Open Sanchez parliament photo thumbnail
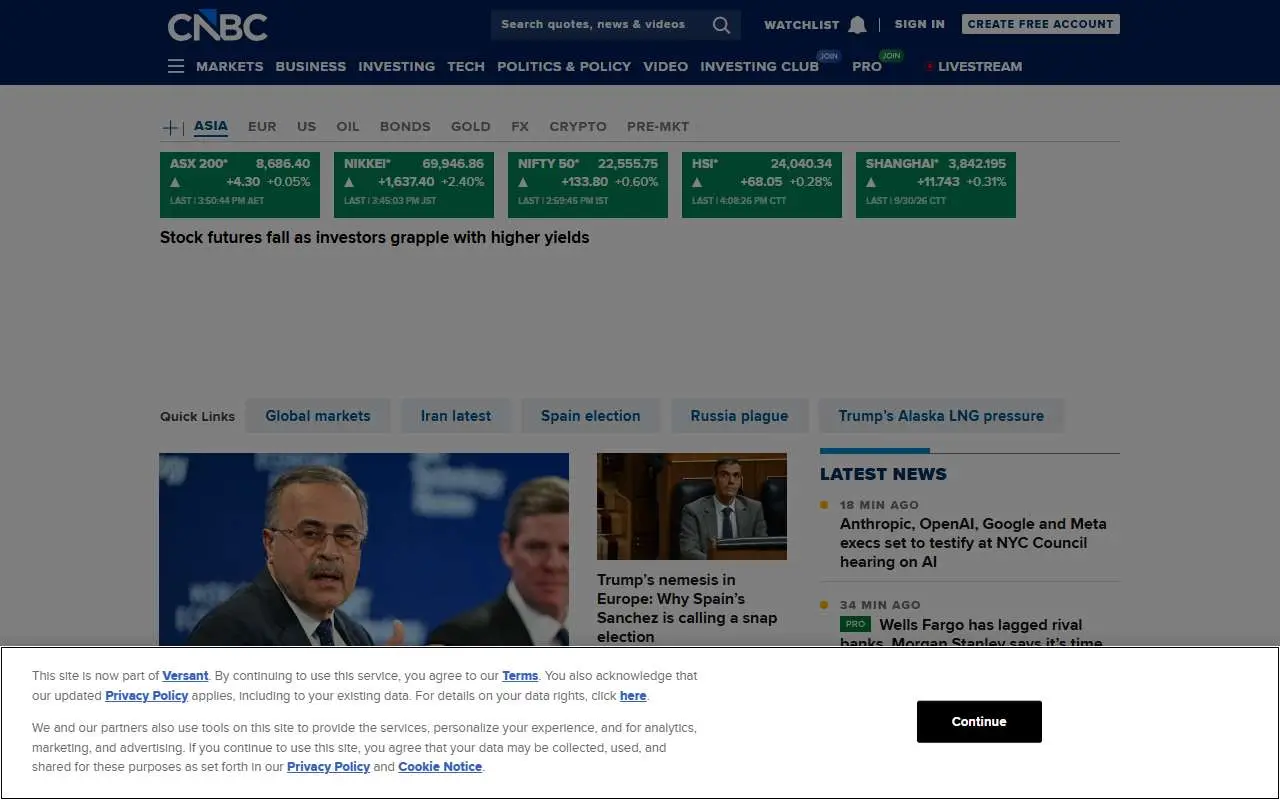Screen dimensions: 1280x800 tap(692, 506)
